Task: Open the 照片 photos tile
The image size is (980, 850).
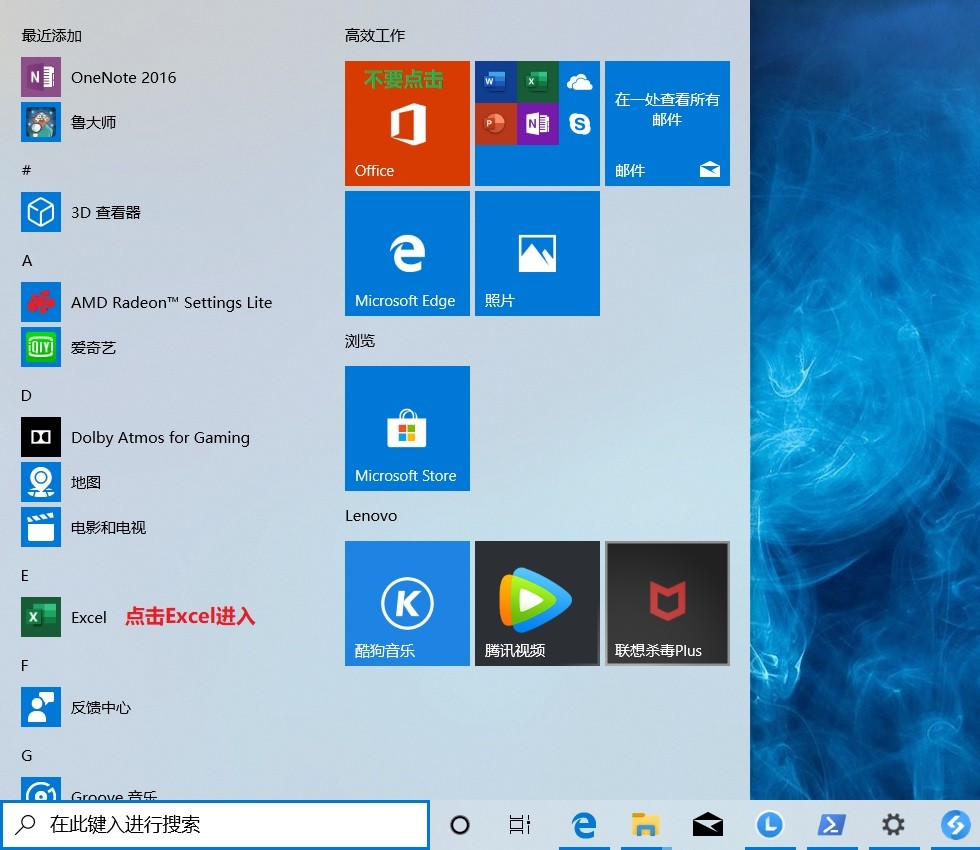Action: [x=537, y=253]
